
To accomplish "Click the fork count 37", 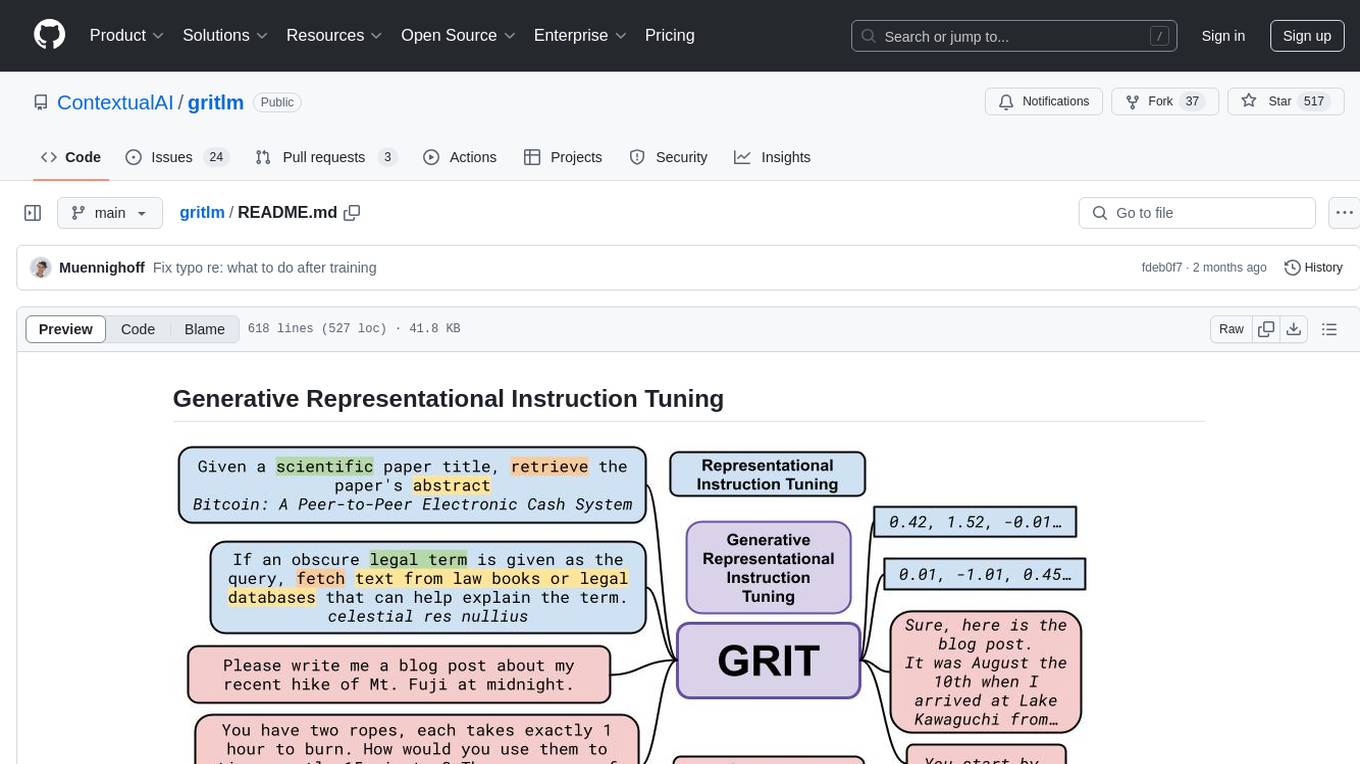I will pyautogui.click(x=1191, y=101).
